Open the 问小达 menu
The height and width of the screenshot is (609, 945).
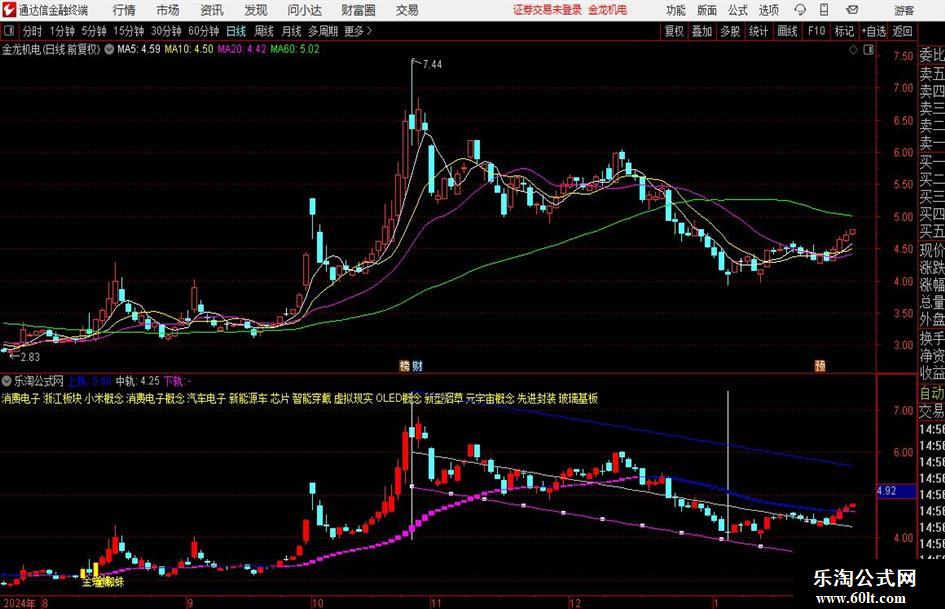(304, 10)
